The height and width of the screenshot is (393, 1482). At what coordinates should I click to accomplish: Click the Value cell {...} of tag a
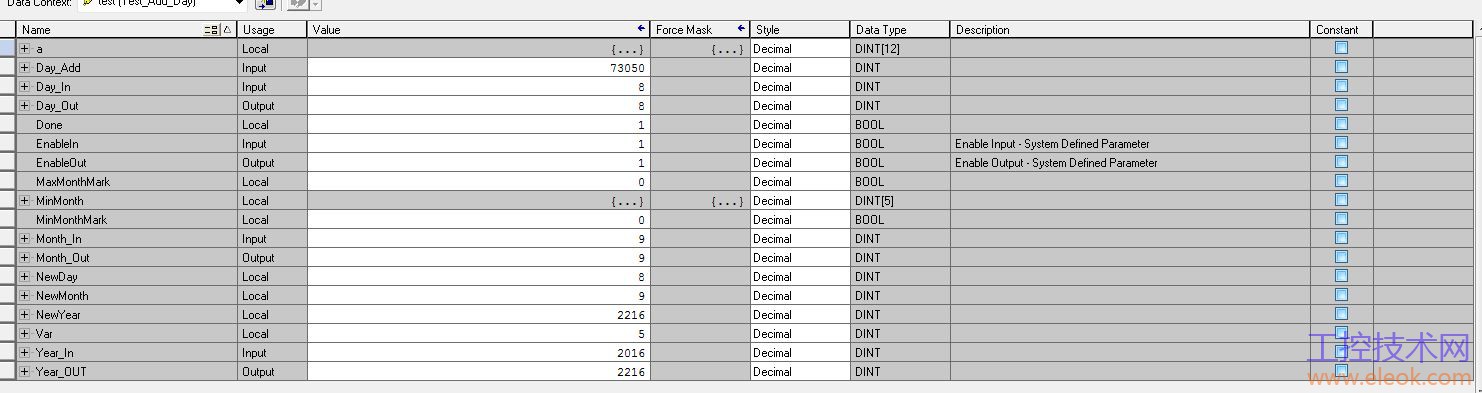[x=479, y=48]
